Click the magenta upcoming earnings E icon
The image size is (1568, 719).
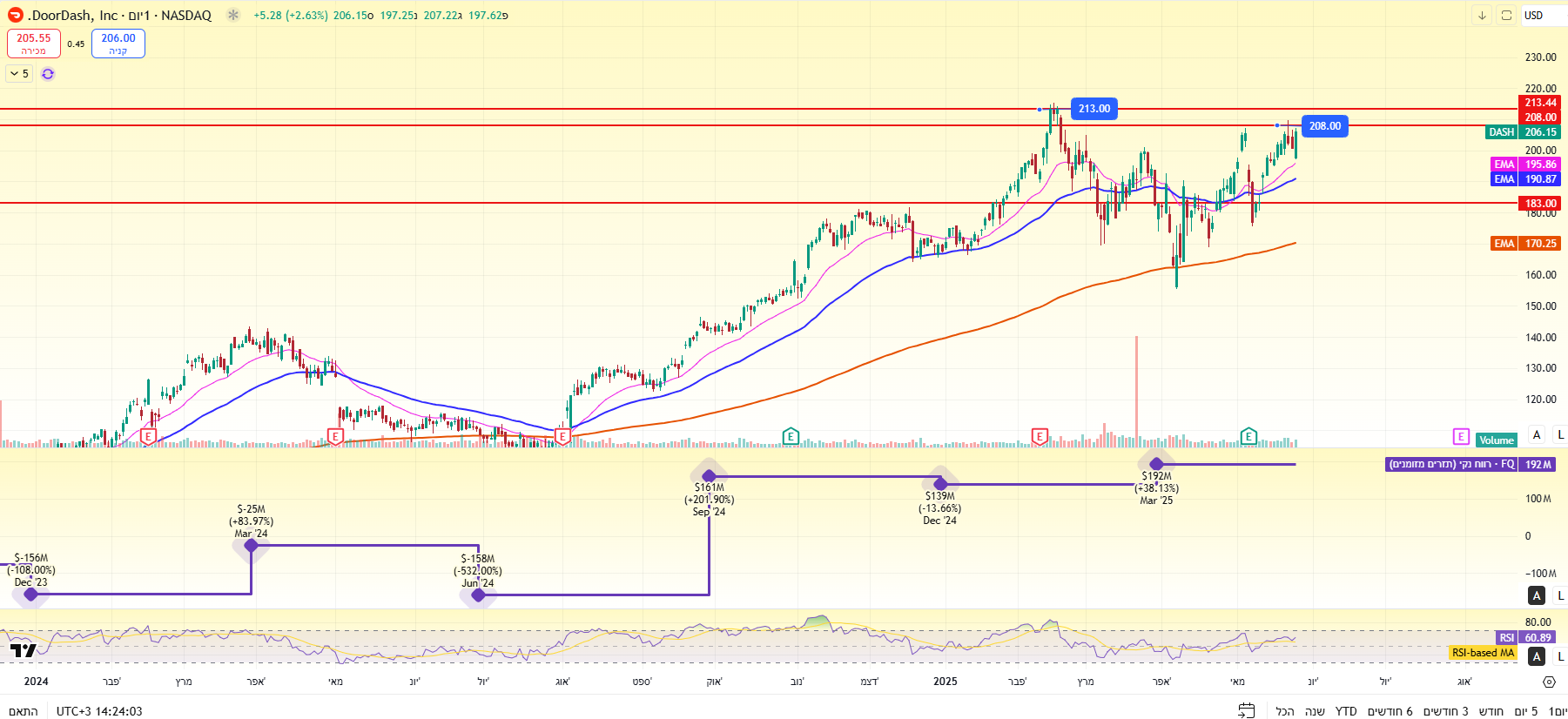1461,437
